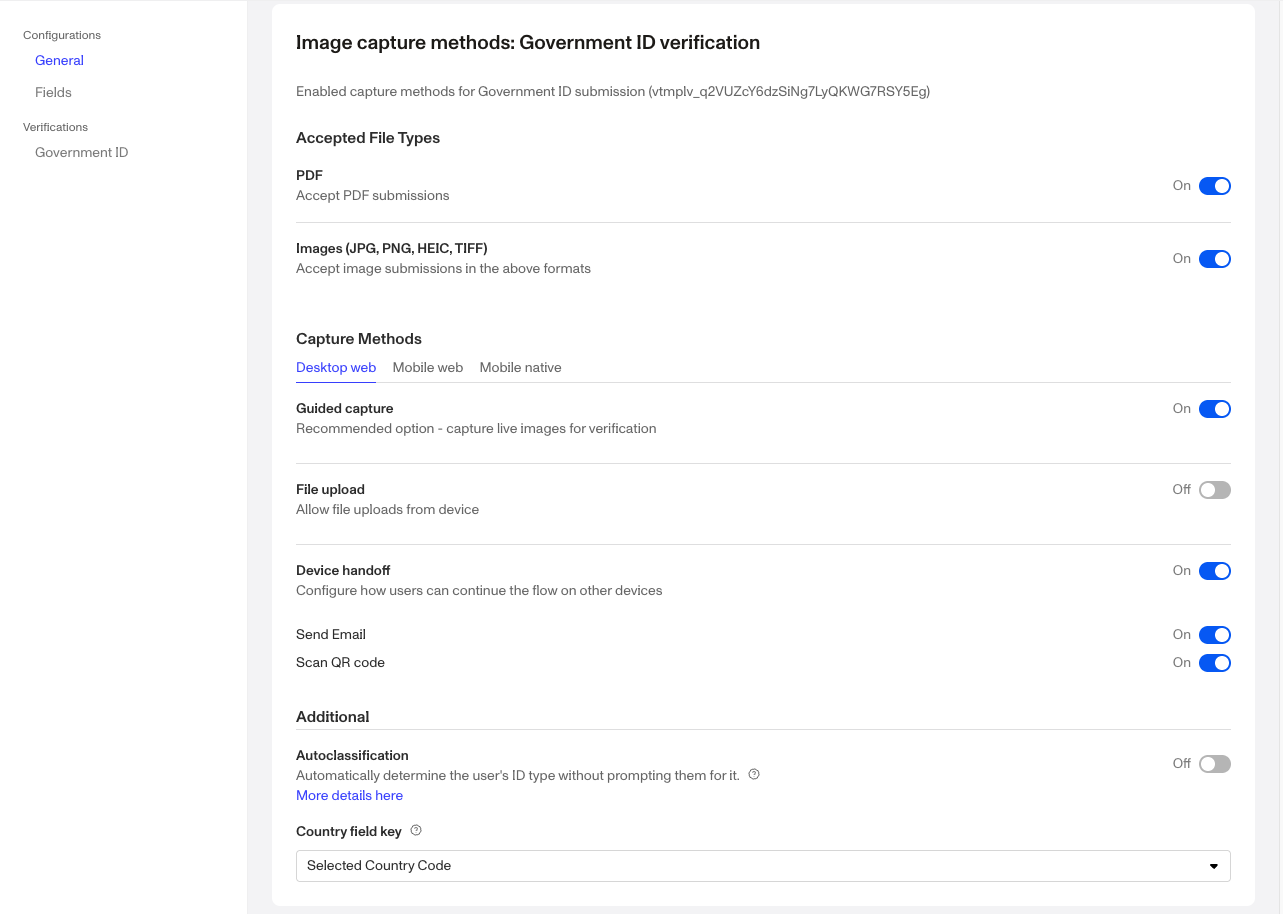Go to Fields in sidebar
The width and height of the screenshot is (1283, 914).
(x=53, y=93)
